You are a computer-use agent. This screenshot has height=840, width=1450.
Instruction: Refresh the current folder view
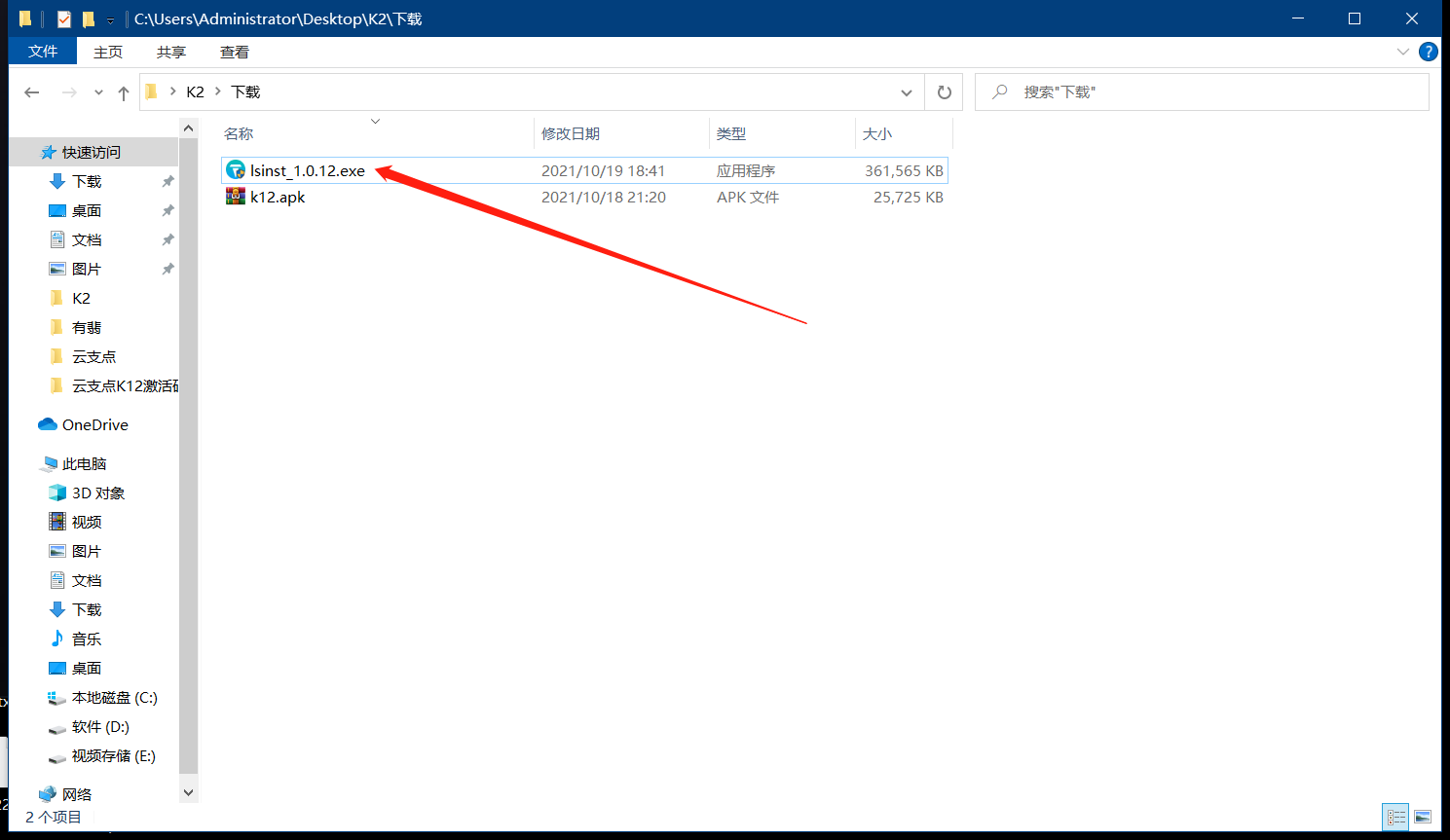coord(944,92)
